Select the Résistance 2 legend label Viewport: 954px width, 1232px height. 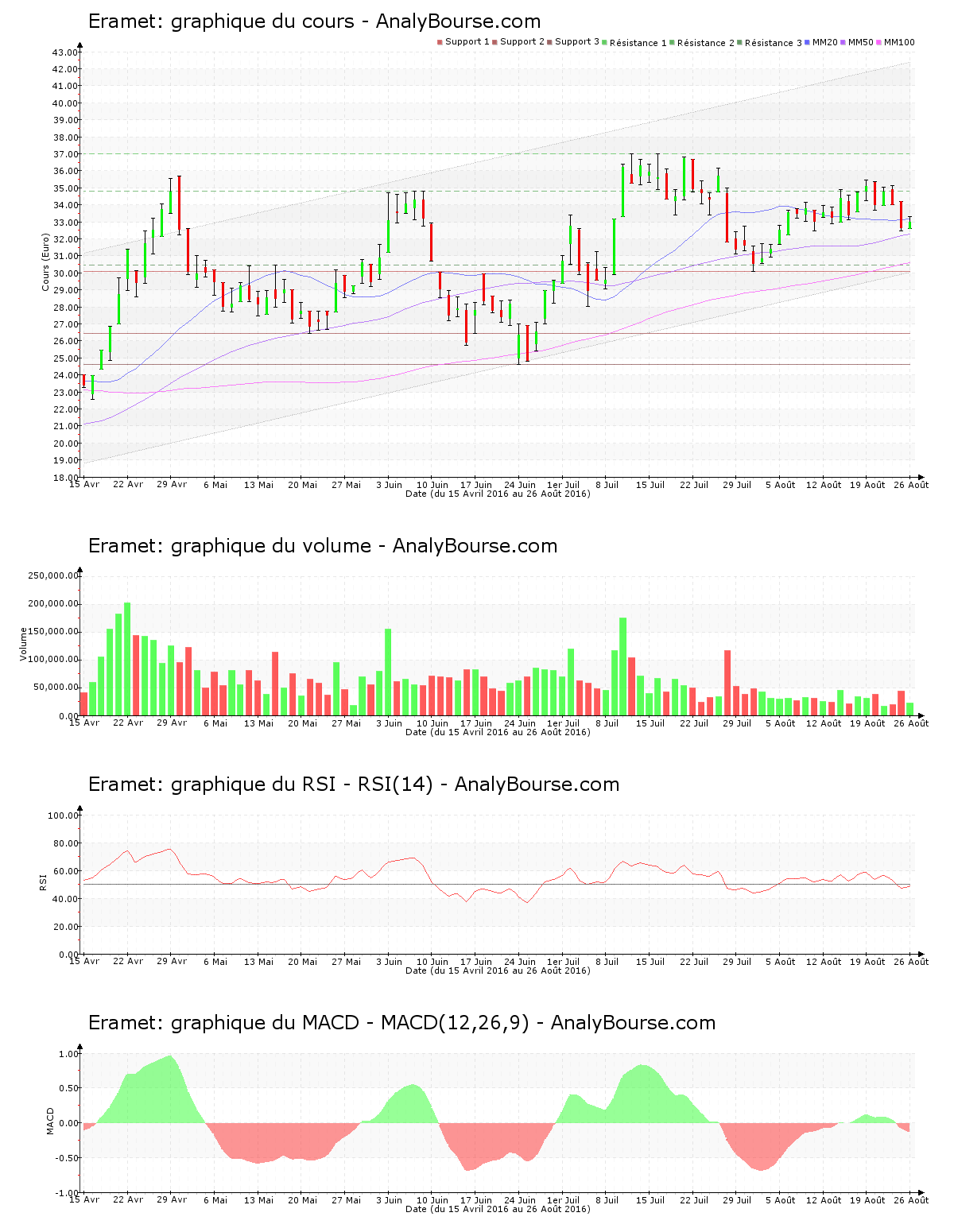pyautogui.click(x=706, y=43)
